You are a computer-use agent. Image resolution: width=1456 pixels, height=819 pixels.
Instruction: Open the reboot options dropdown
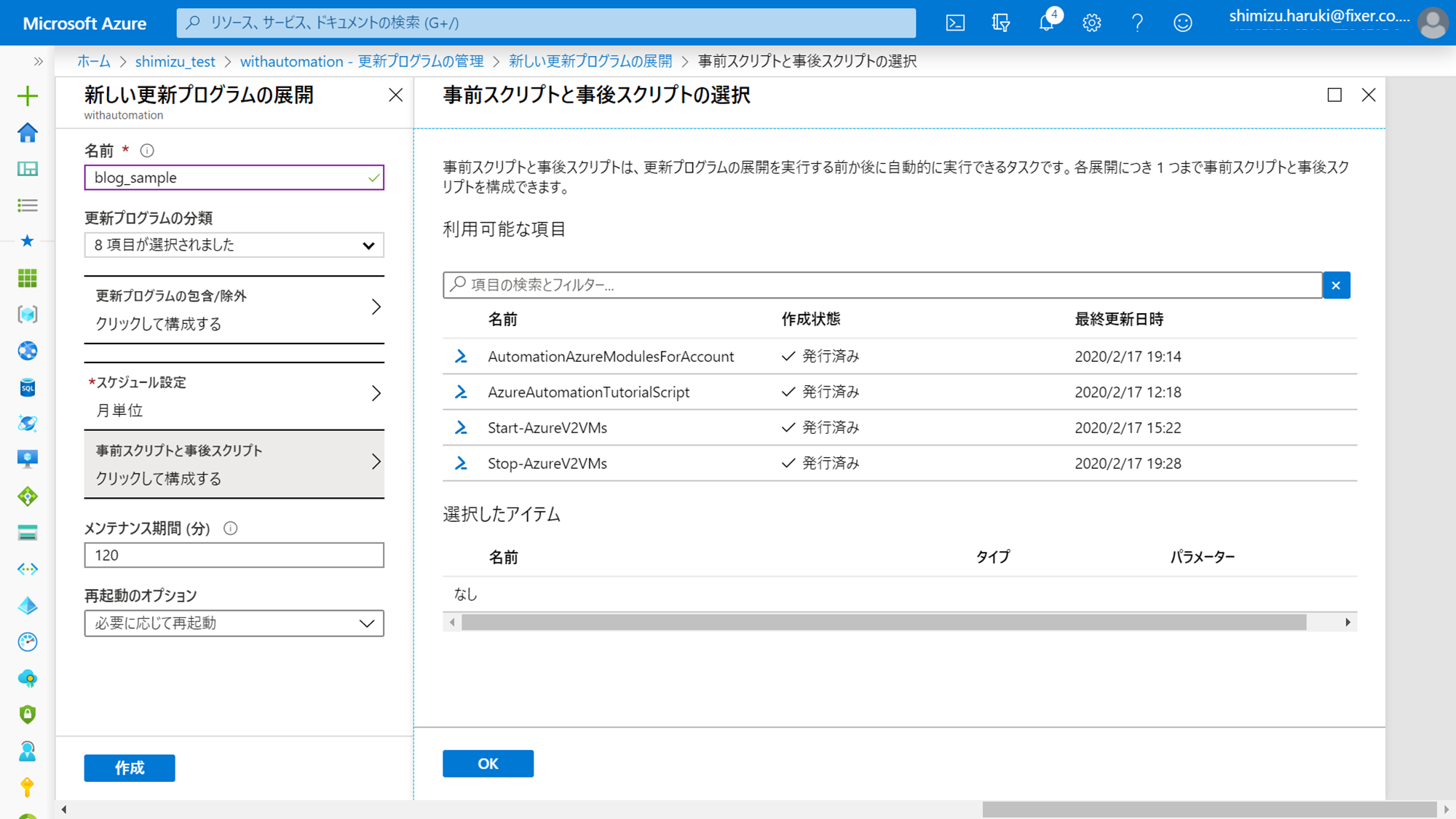(x=234, y=623)
